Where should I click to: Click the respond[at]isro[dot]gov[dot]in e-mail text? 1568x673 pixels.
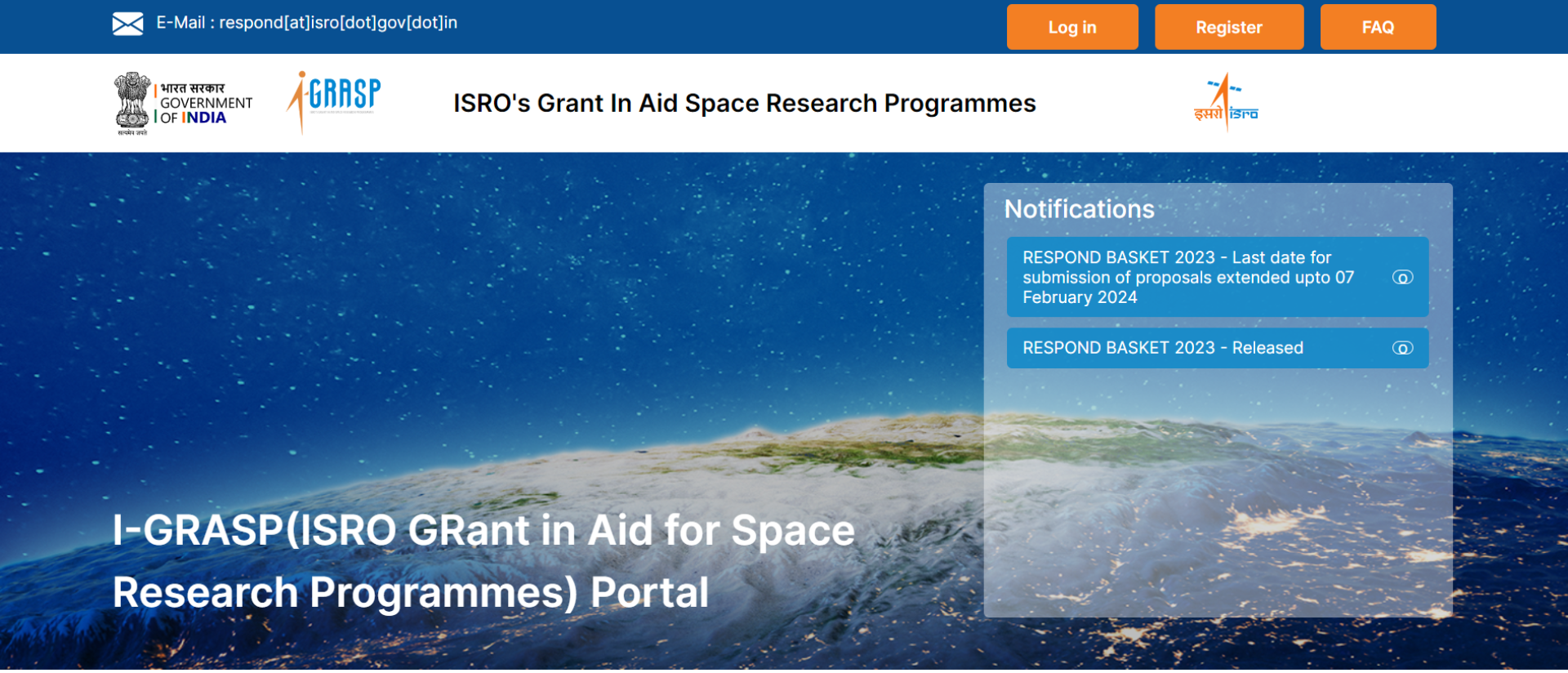click(338, 23)
